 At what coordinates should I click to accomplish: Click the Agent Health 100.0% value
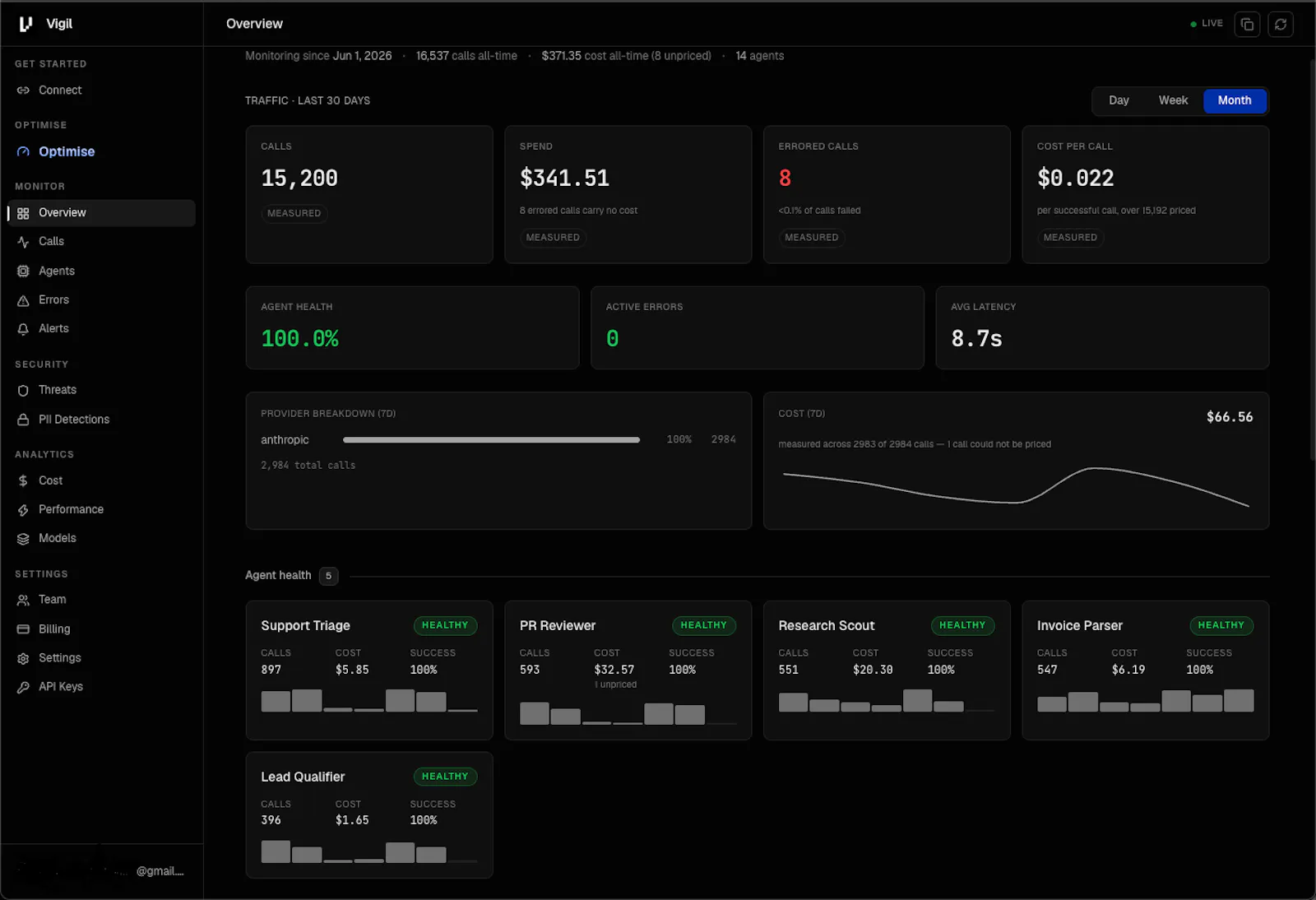pos(300,339)
